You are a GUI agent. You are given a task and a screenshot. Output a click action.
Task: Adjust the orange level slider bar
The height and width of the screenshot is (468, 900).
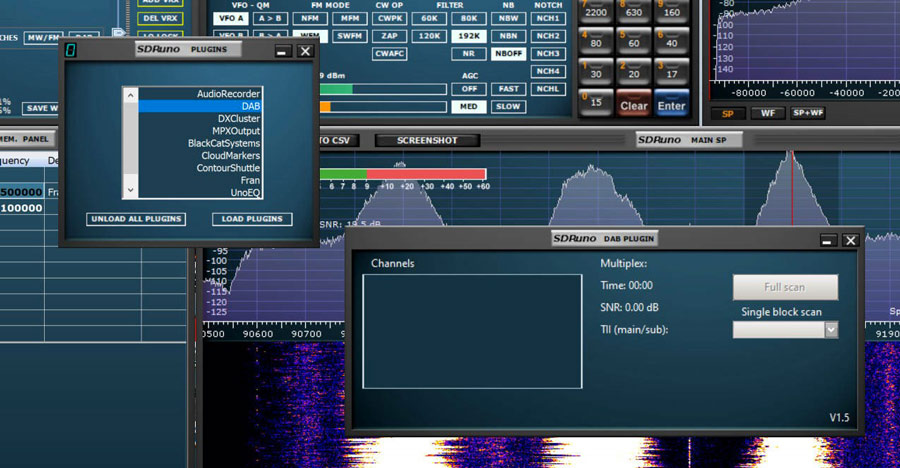[383, 107]
